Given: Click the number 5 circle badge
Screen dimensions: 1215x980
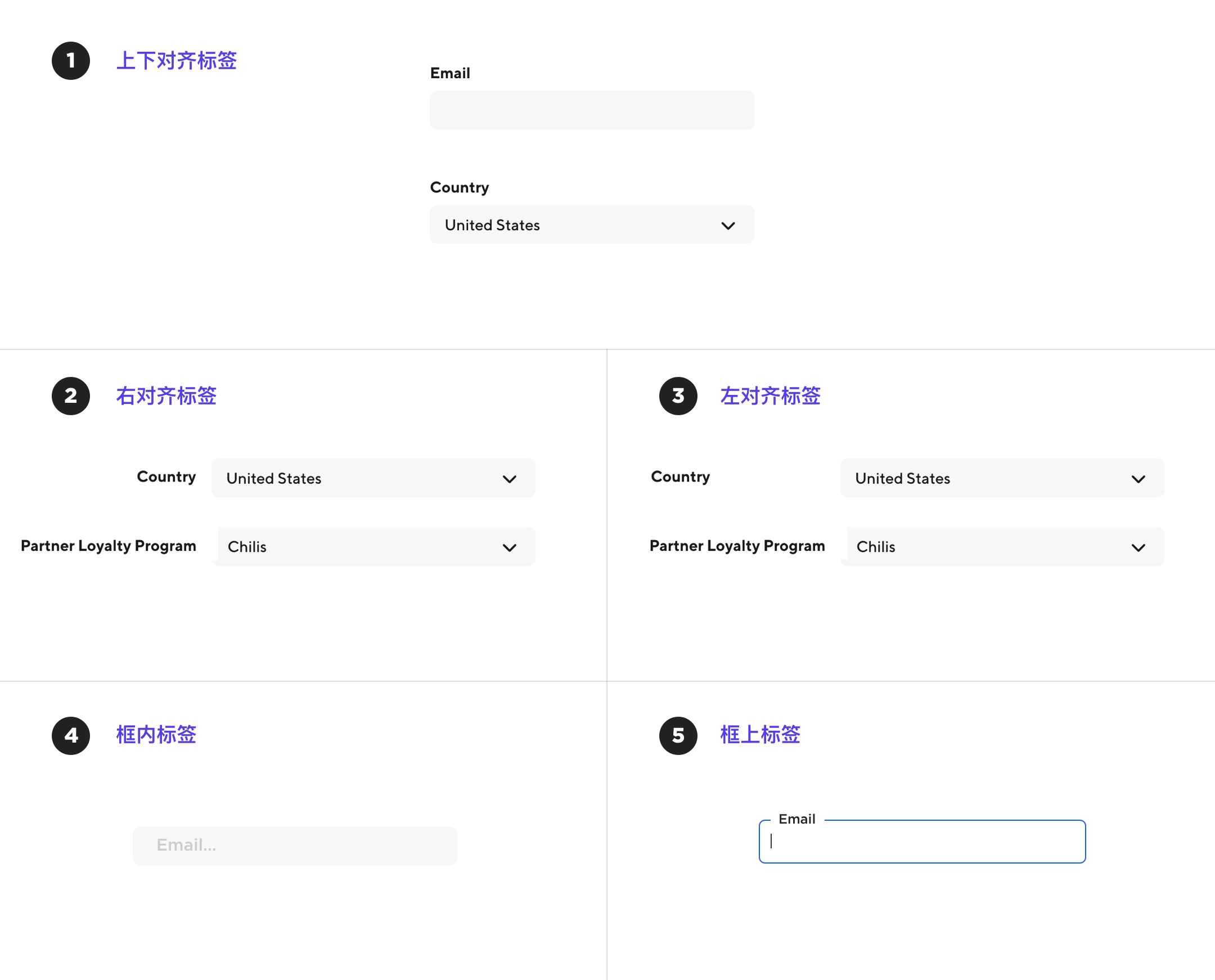Looking at the screenshot, I should (x=678, y=736).
